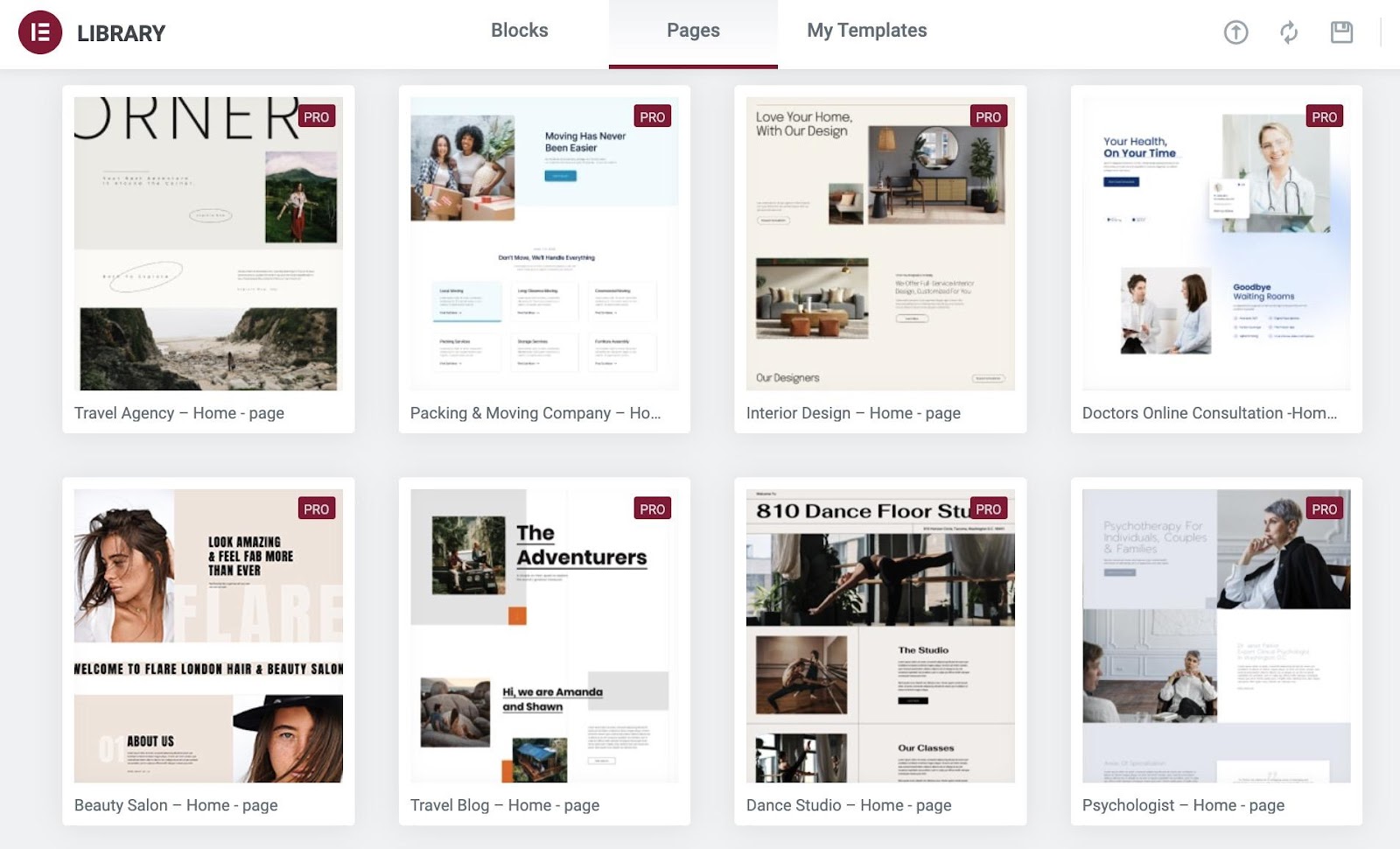1400x849 pixels.
Task: Open the Travel Blog template preview
Action: [544, 639]
